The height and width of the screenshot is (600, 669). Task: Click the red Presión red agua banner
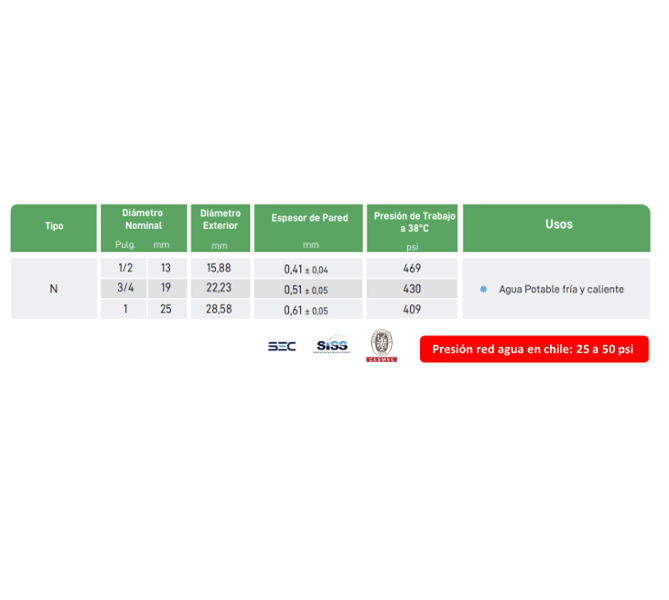[x=534, y=349]
